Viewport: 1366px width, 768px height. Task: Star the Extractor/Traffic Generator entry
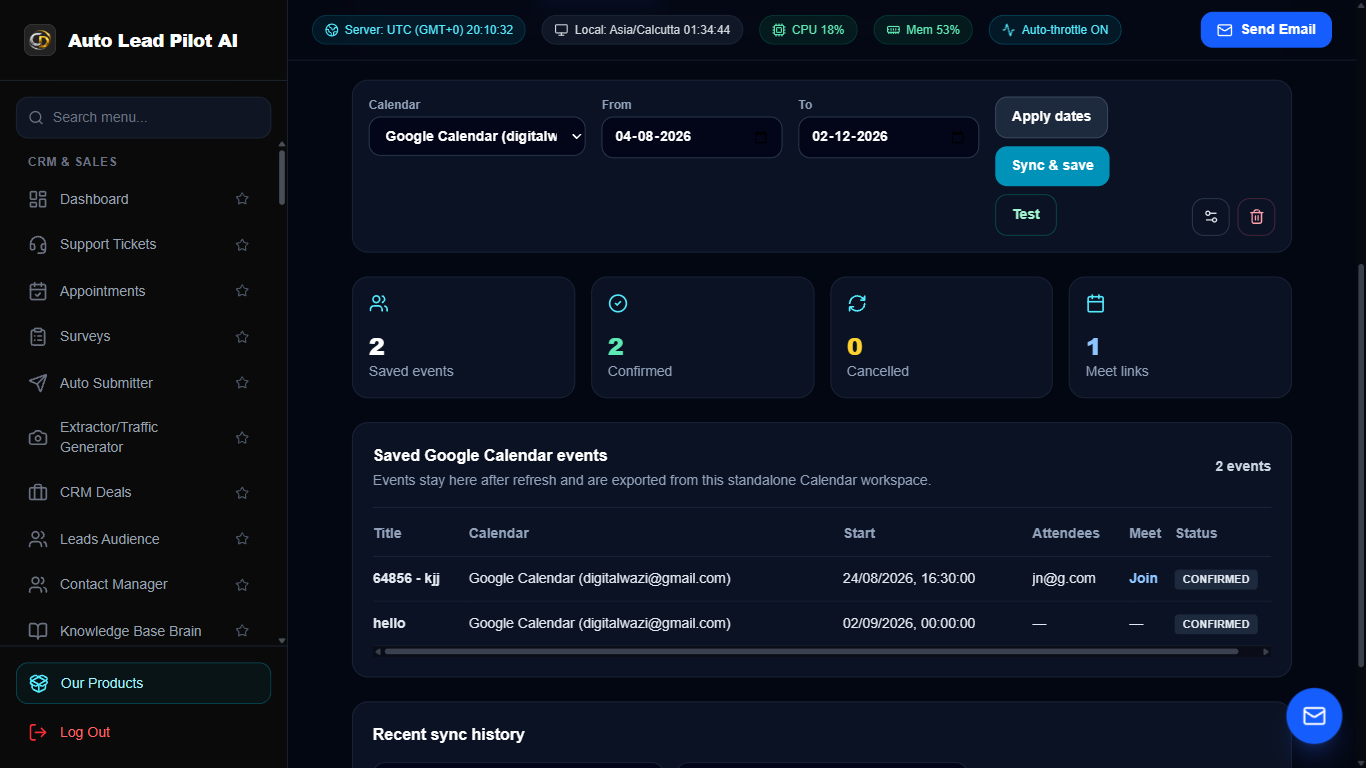click(x=242, y=438)
